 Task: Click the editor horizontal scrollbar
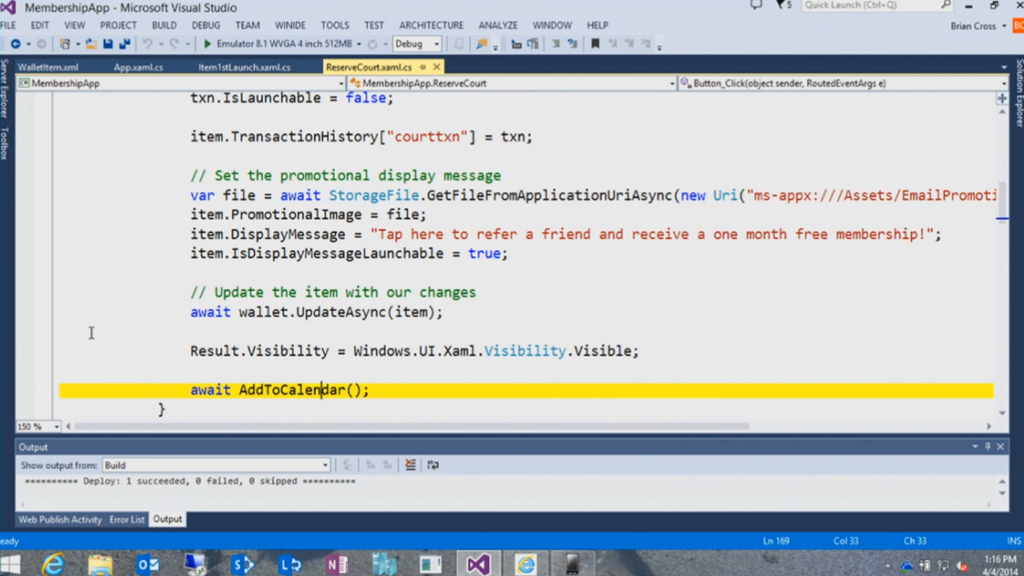click(x=412, y=426)
